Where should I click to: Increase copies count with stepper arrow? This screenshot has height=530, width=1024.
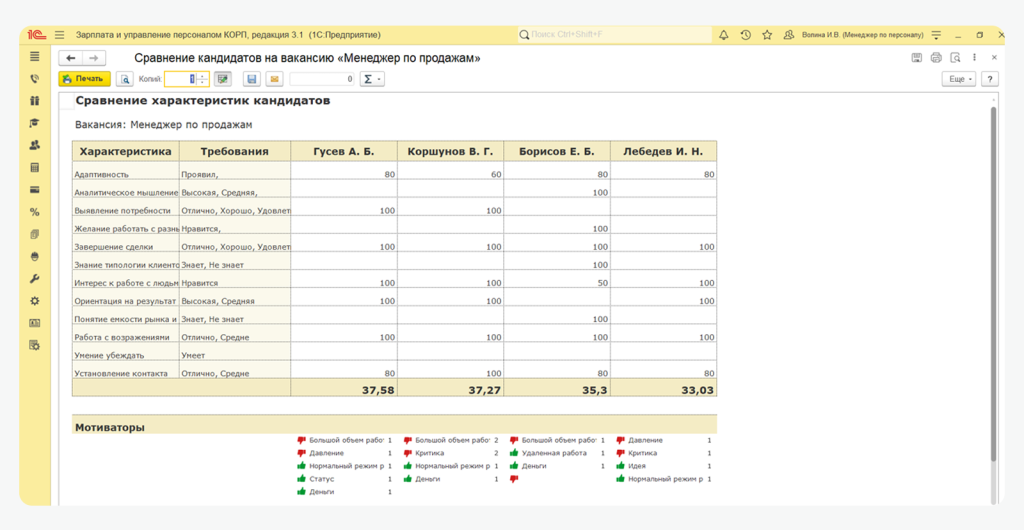pyautogui.click(x=203, y=76)
